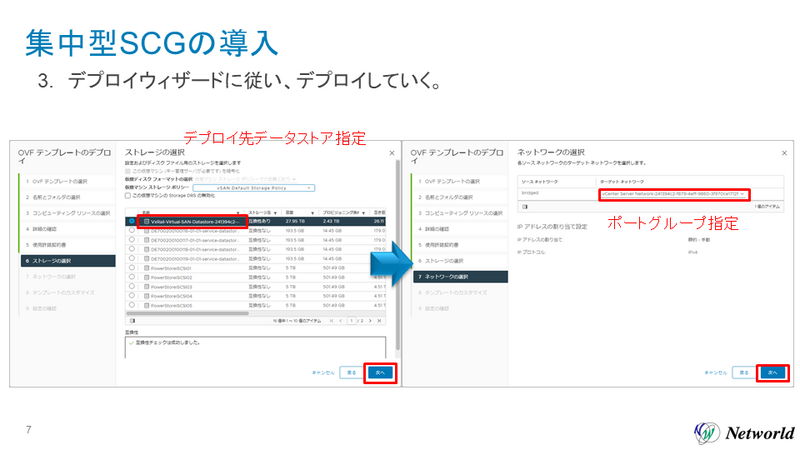Go to next page of datastore list

(x=370, y=321)
